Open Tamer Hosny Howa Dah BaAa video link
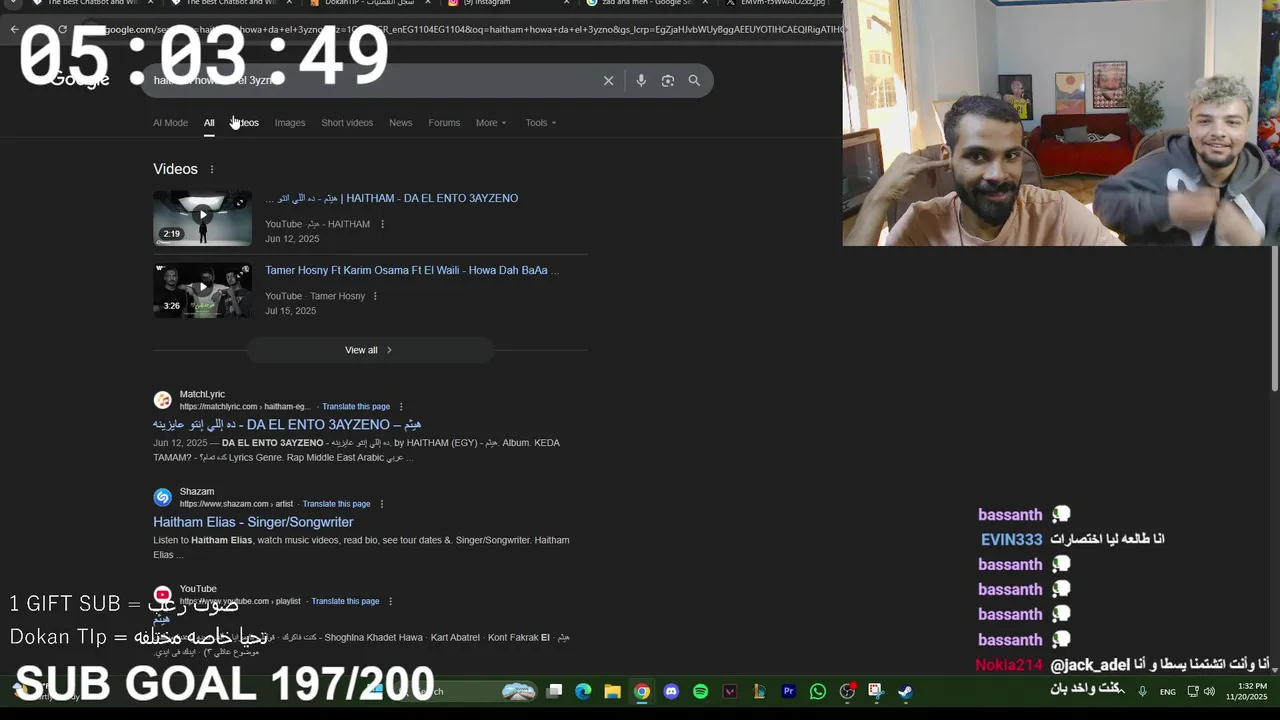The height and width of the screenshot is (720, 1280). pyautogui.click(x=412, y=270)
